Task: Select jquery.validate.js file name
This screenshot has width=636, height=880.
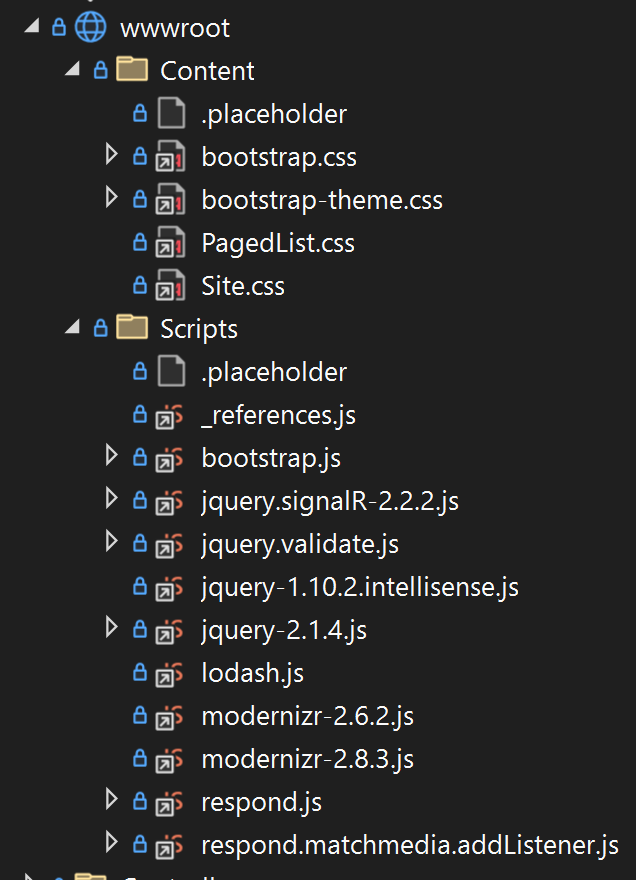Action: coord(300,545)
